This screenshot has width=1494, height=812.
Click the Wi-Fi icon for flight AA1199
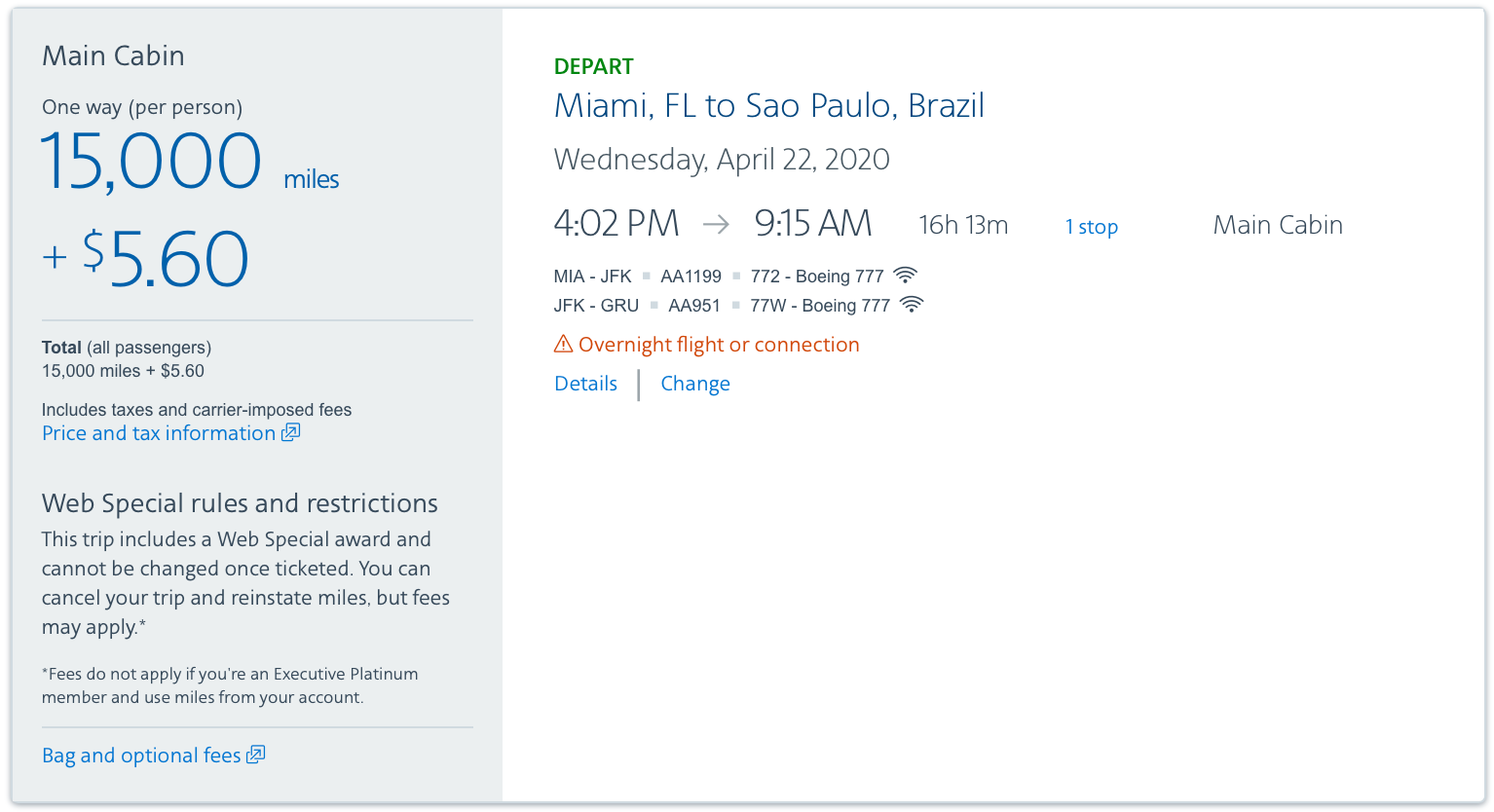905,276
